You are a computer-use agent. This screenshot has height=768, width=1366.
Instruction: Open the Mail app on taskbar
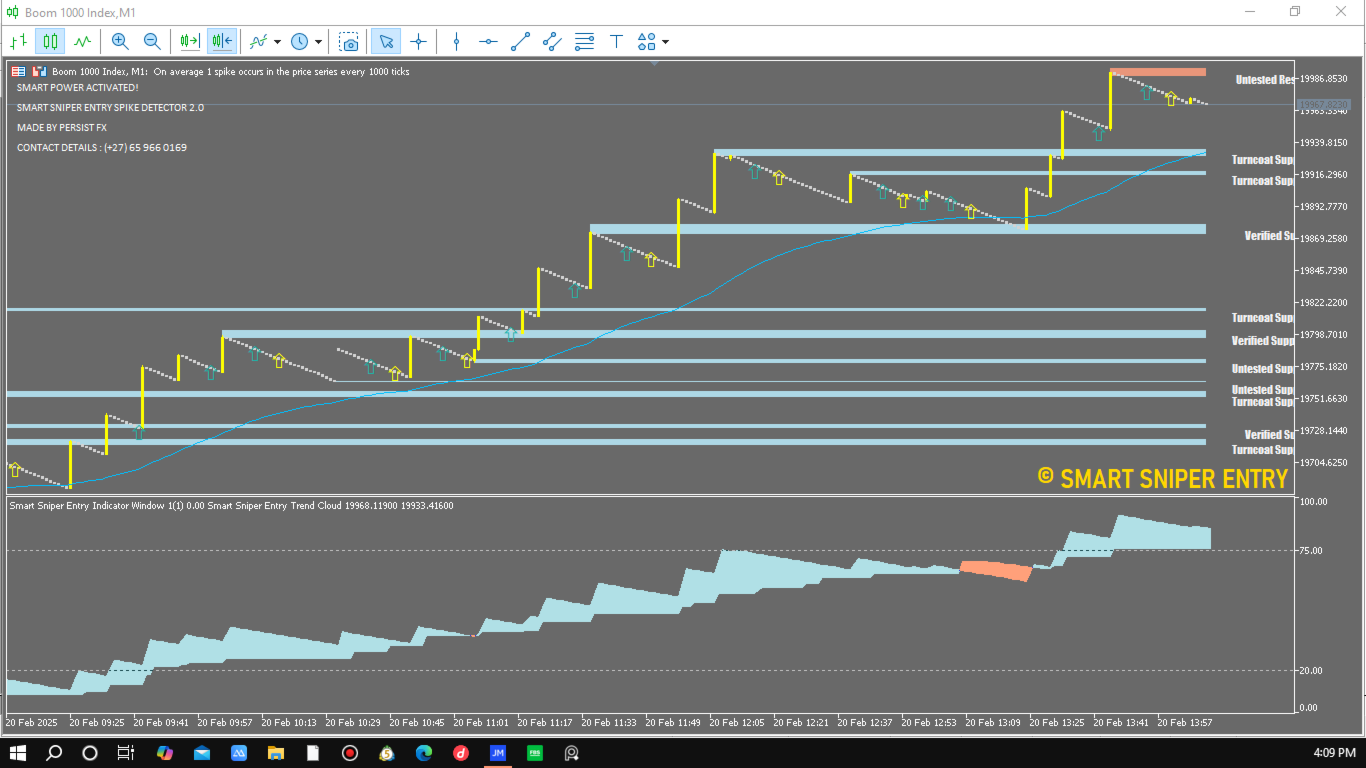click(x=202, y=752)
